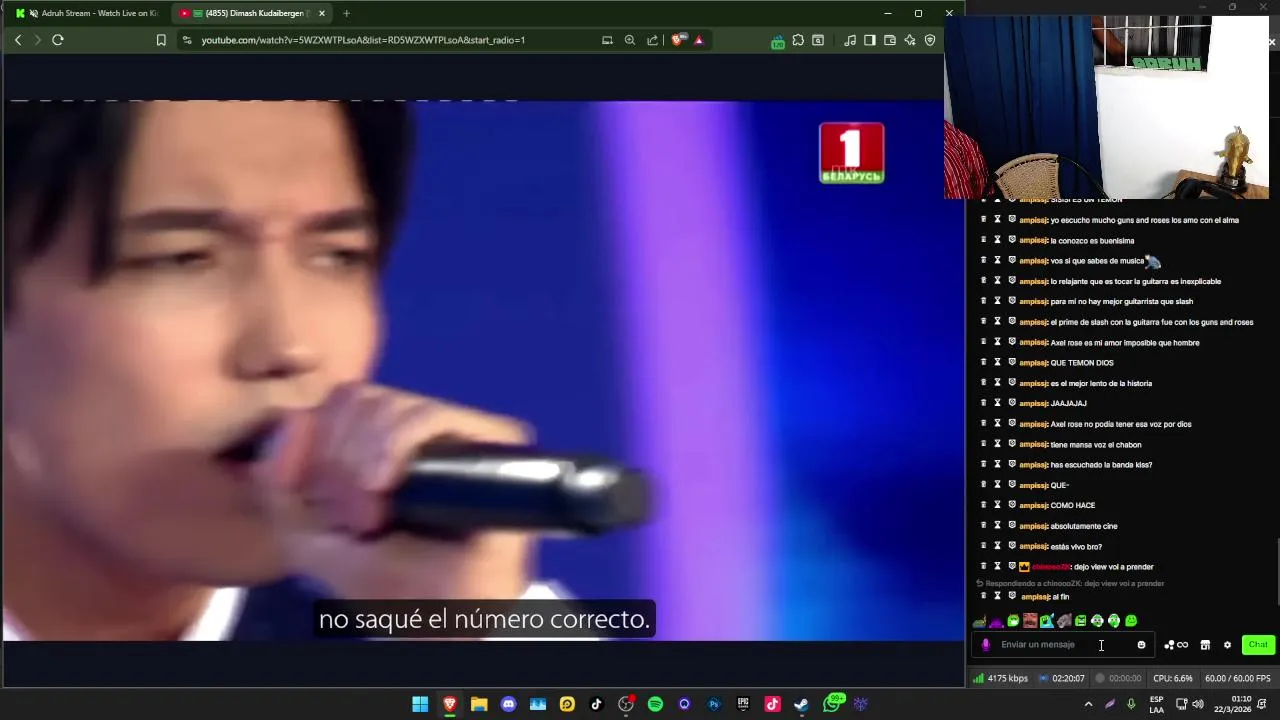1280x720 pixels.
Task: Click ampisaj username beside 'COMO HACE'
Action: pos(1033,506)
